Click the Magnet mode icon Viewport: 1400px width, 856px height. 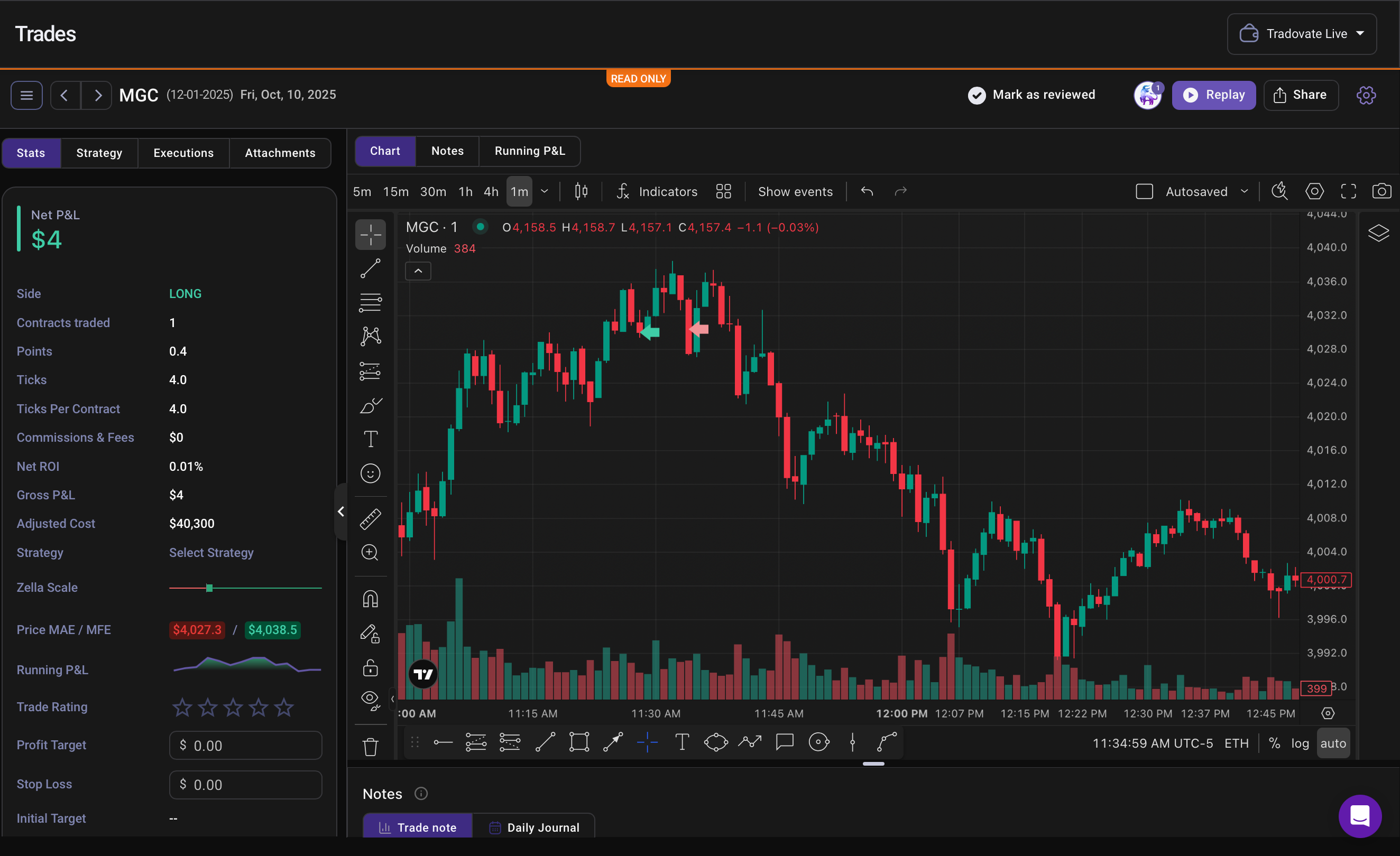pos(370,599)
